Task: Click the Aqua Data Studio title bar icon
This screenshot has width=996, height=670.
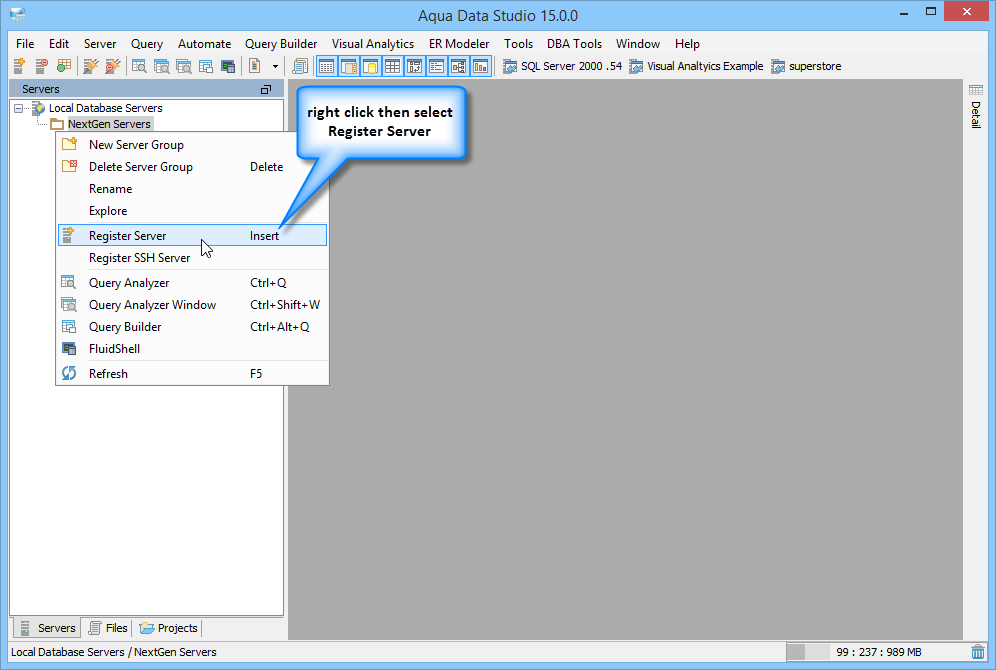Action: pyautogui.click(x=18, y=14)
